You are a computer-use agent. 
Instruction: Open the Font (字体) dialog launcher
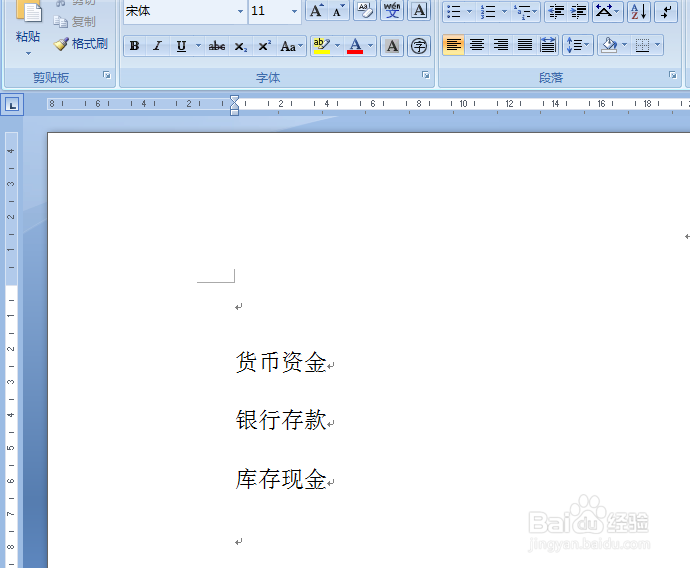pyautogui.click(x=426, y=75)
